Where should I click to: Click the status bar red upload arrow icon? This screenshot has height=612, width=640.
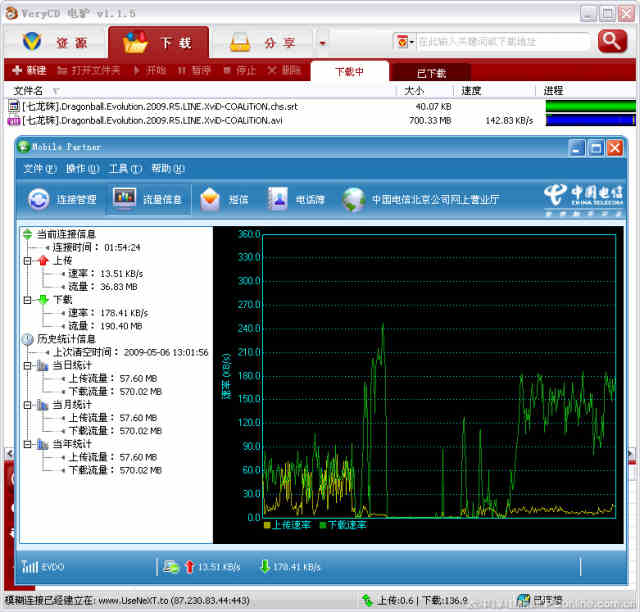click(x=189, y=566)
